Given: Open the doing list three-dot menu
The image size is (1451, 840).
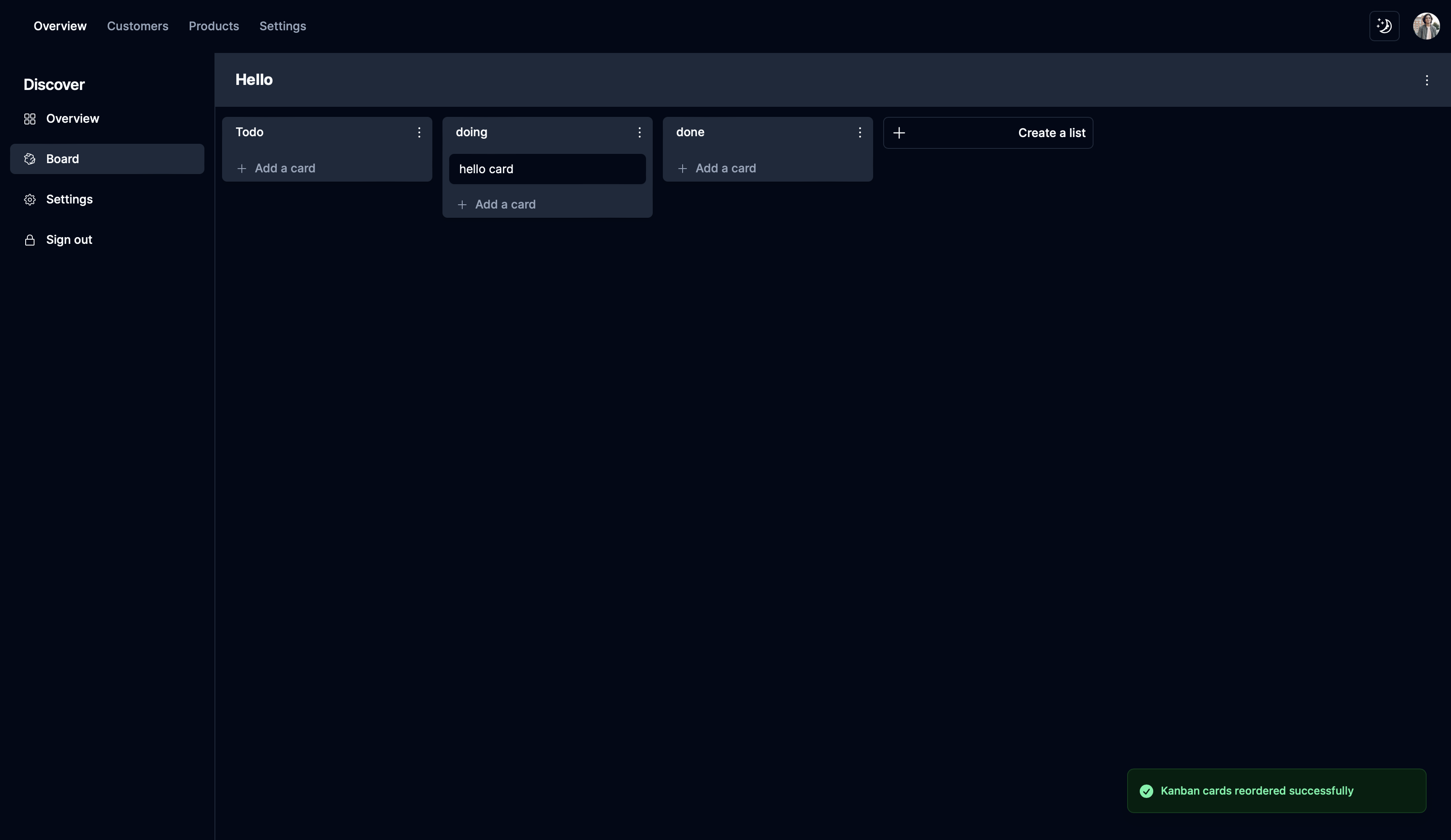Looking at the screenshot, I should pos(639,132).
